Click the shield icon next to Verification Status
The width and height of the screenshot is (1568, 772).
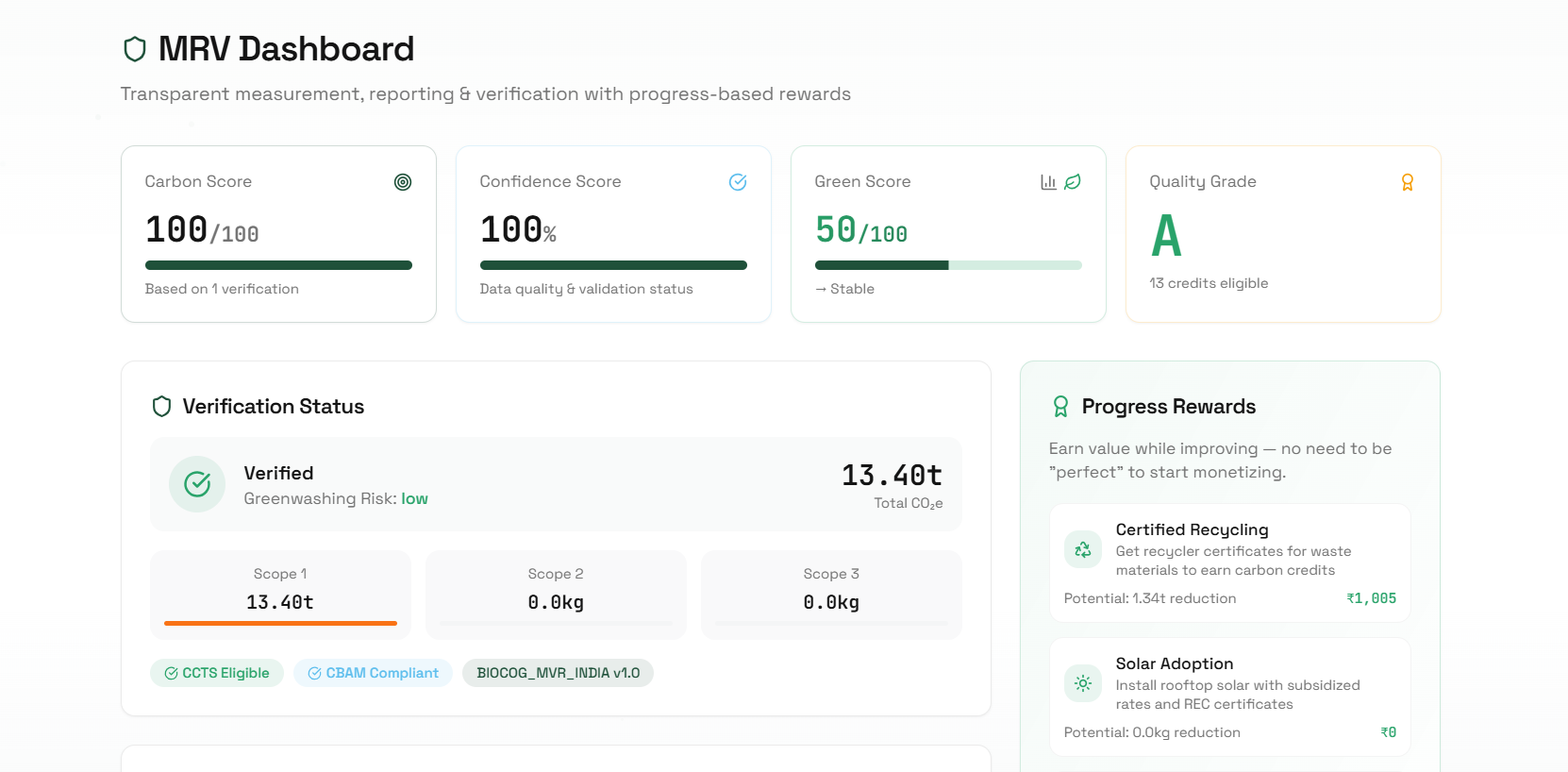[162, 407]
